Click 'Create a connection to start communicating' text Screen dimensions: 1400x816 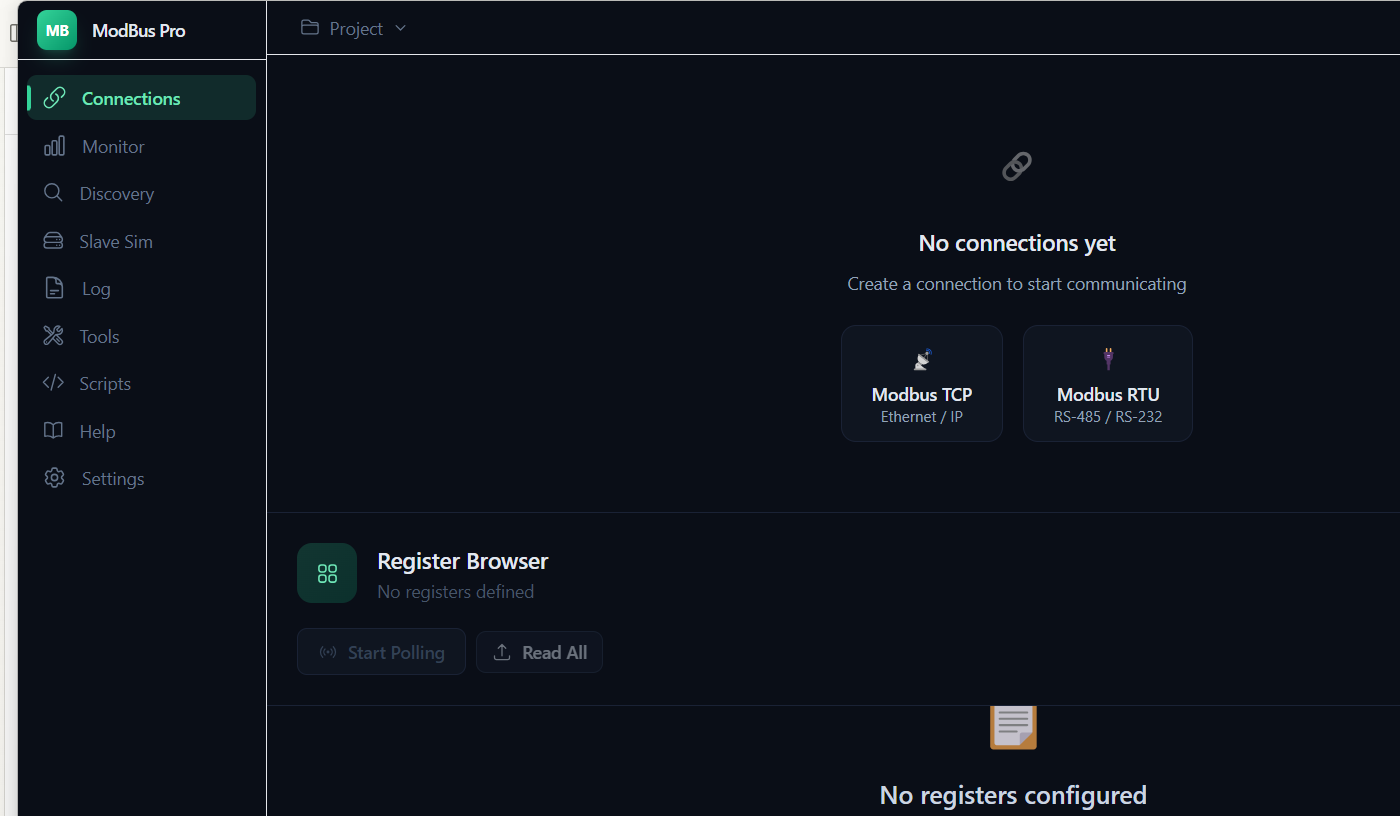(x=1017, y=284)
